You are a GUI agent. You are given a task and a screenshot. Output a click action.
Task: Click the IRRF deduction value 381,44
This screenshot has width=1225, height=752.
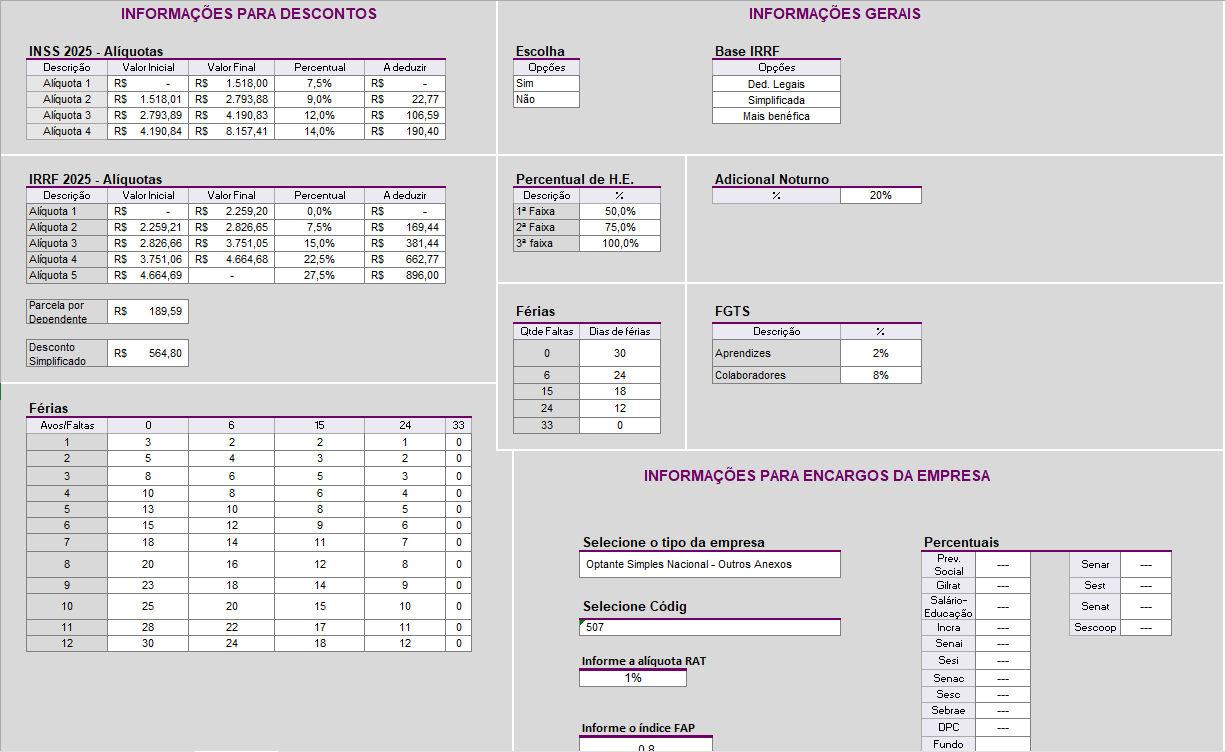click(405, 243)
